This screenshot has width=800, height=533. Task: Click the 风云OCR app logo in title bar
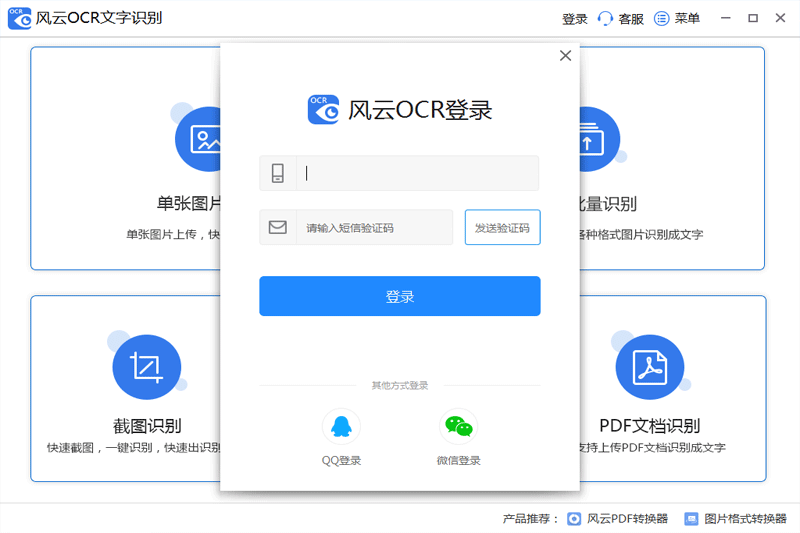coord(18,18)
